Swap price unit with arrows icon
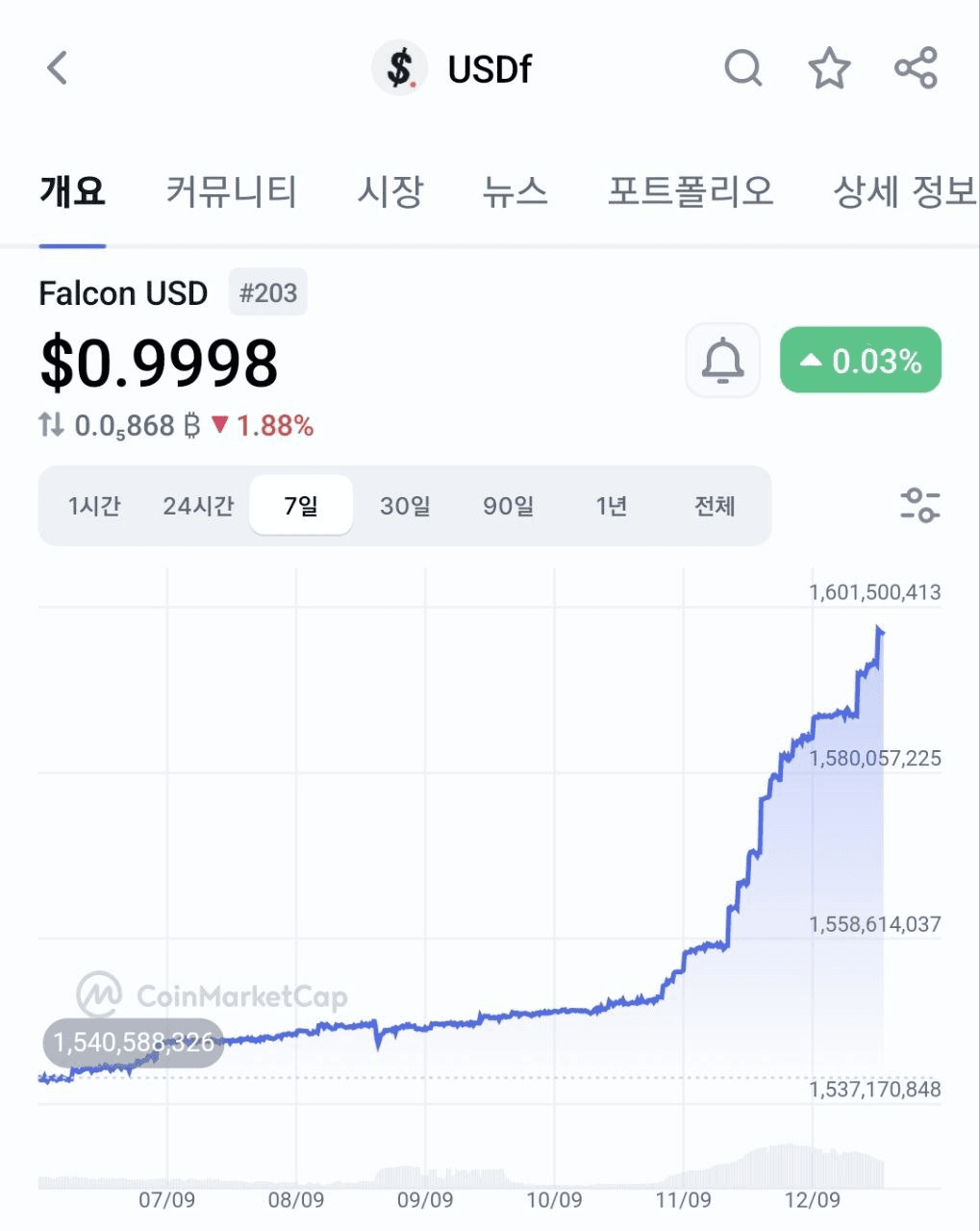The image size is (980, 1231). (52, 424)
